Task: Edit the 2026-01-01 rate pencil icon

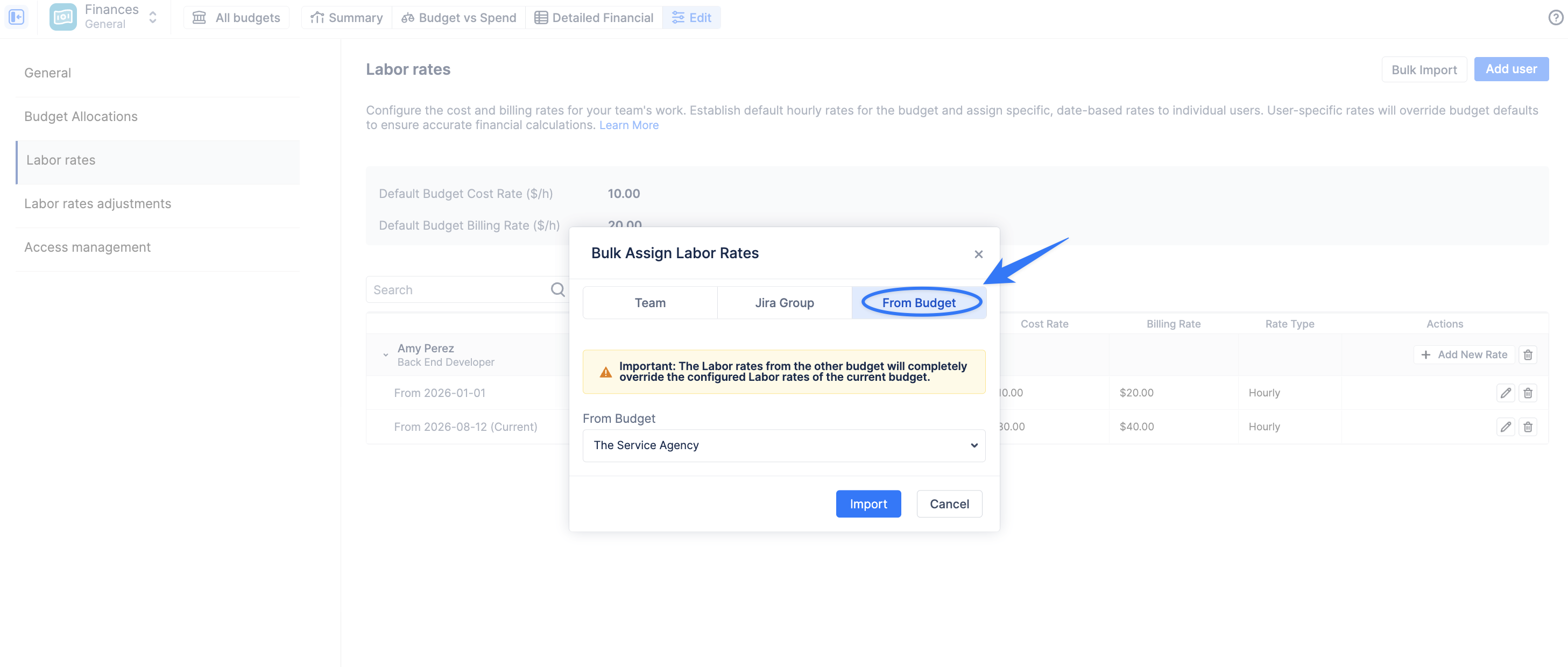Action: coord(1505,393)
